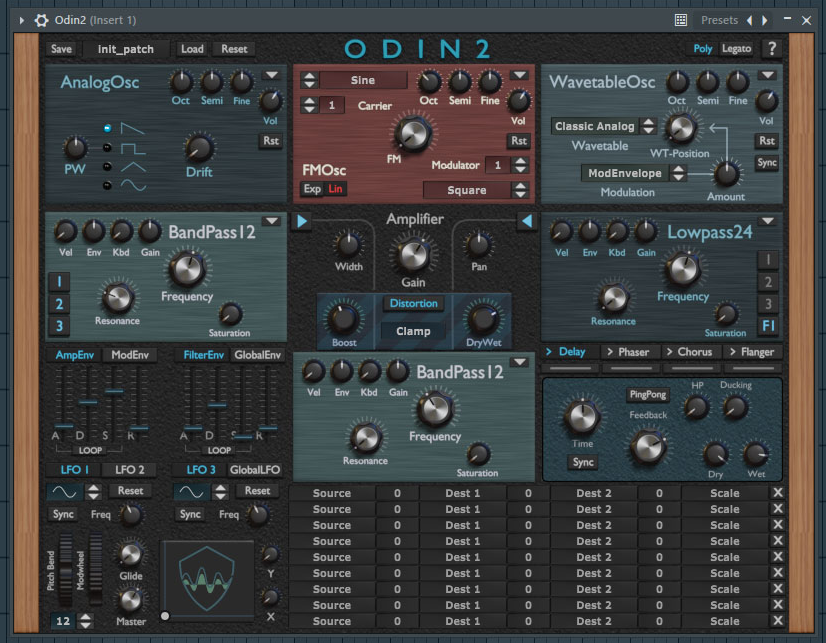Remove the first modulation matrix row
826x643 pixels.
click(x=778, y=493)
